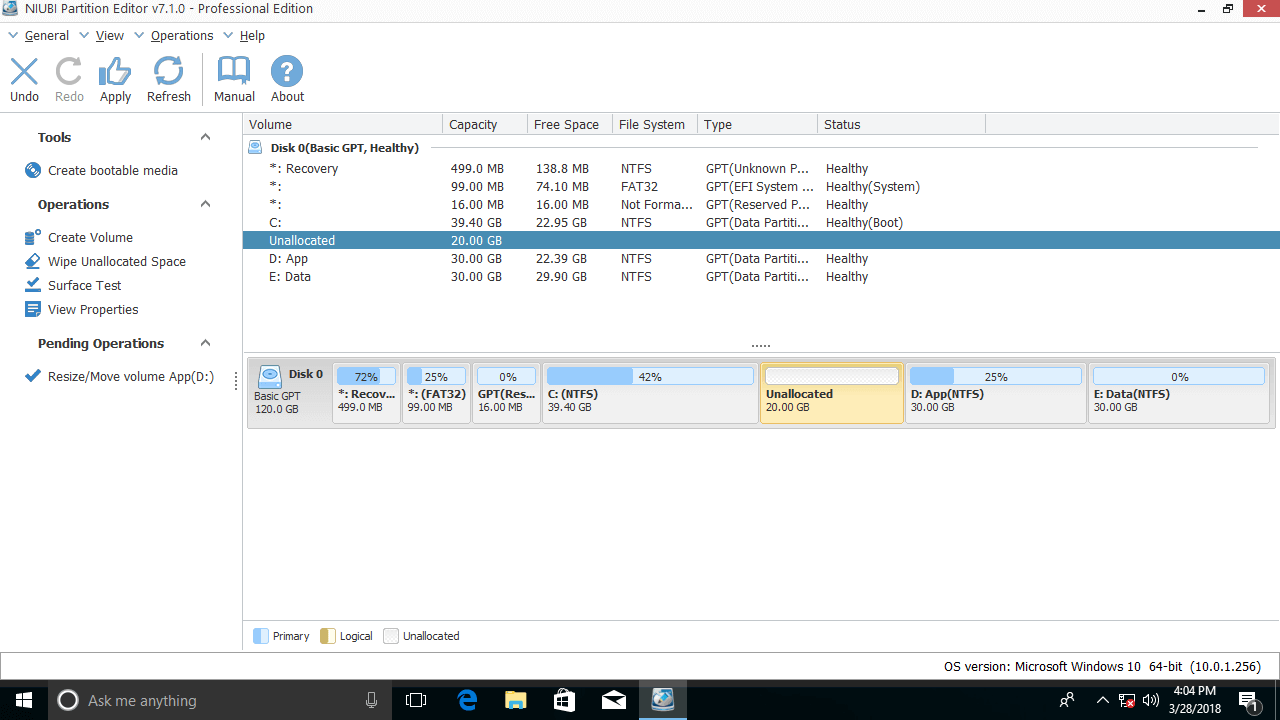This screenshot has width=1280, height=720.
Task: Click Surface Test text link
Action: click(85, 285)
